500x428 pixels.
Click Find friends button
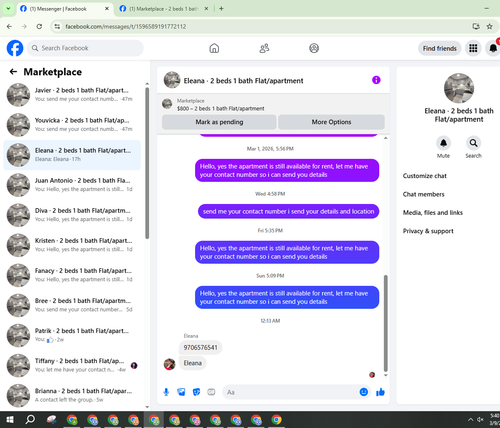click(440, 48)
